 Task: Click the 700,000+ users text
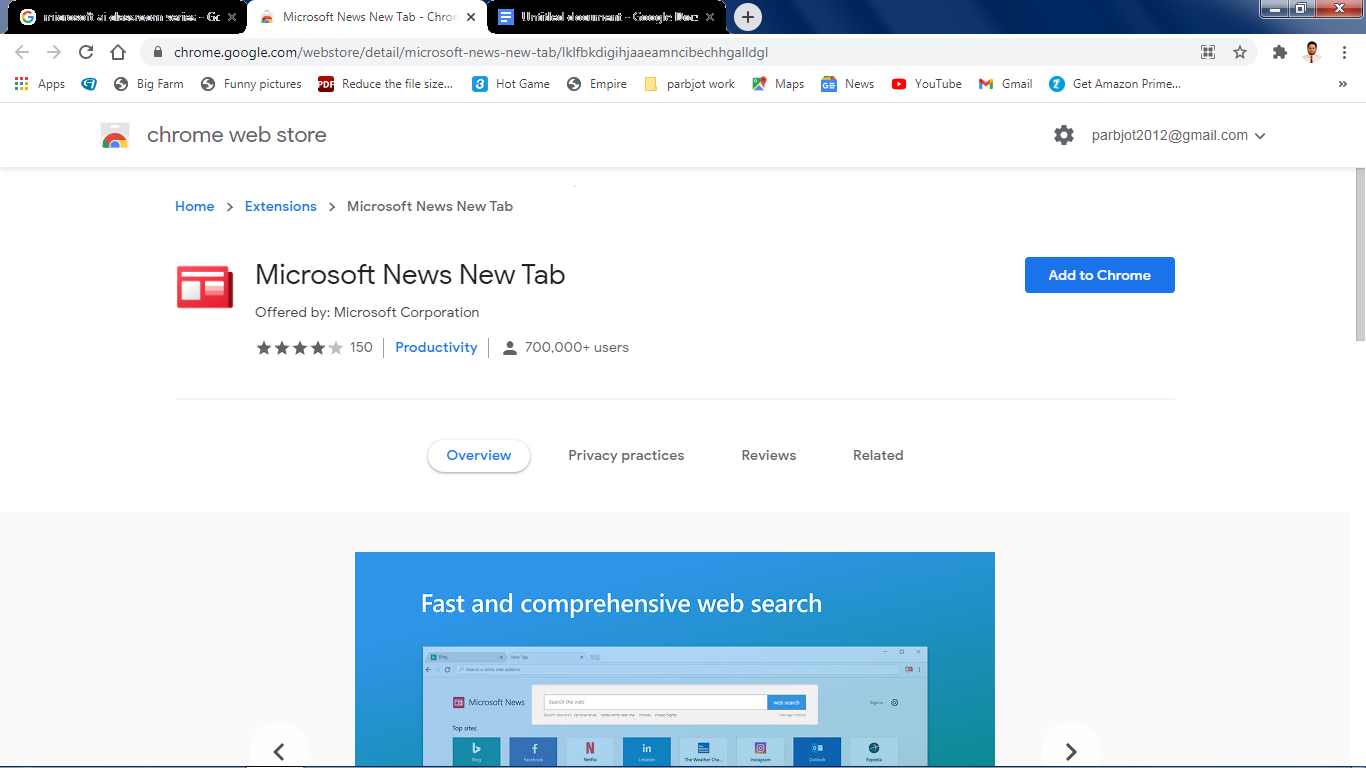[x=577, y=348]
